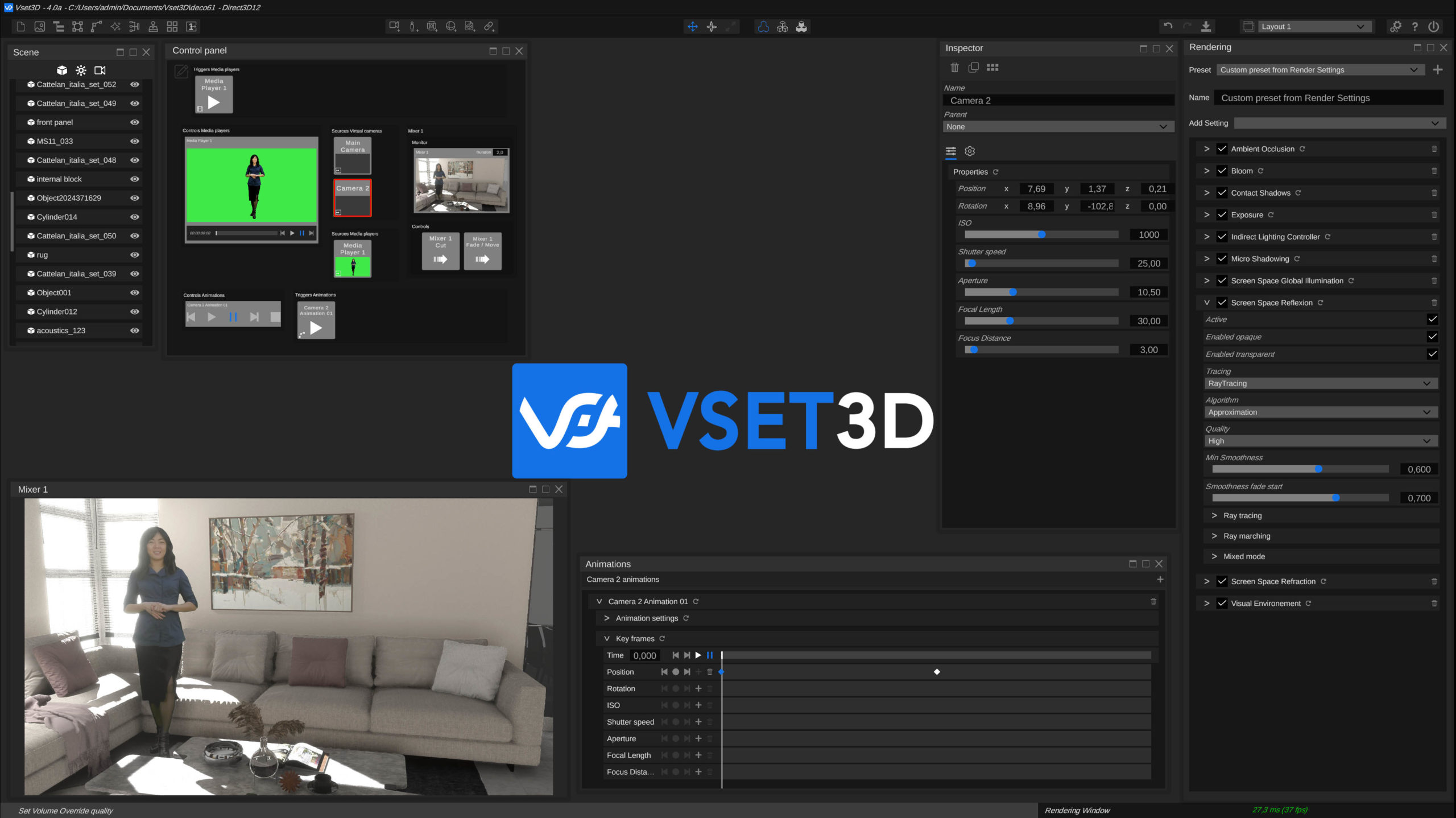Toggle Enabled opaque checkbox
The image size is (1456, 818).
[x=1432, y=337]
